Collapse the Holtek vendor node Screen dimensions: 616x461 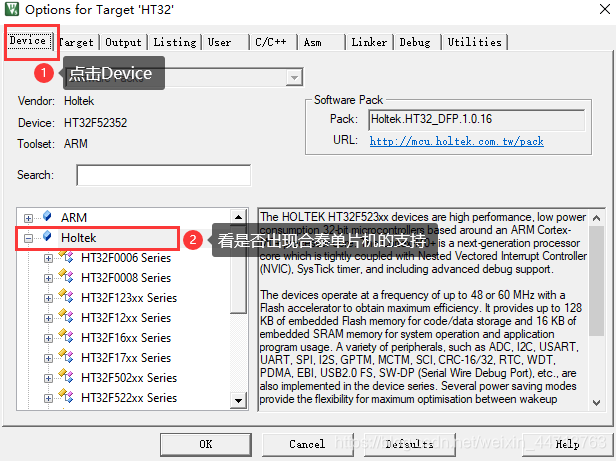[x=28, y=238]
